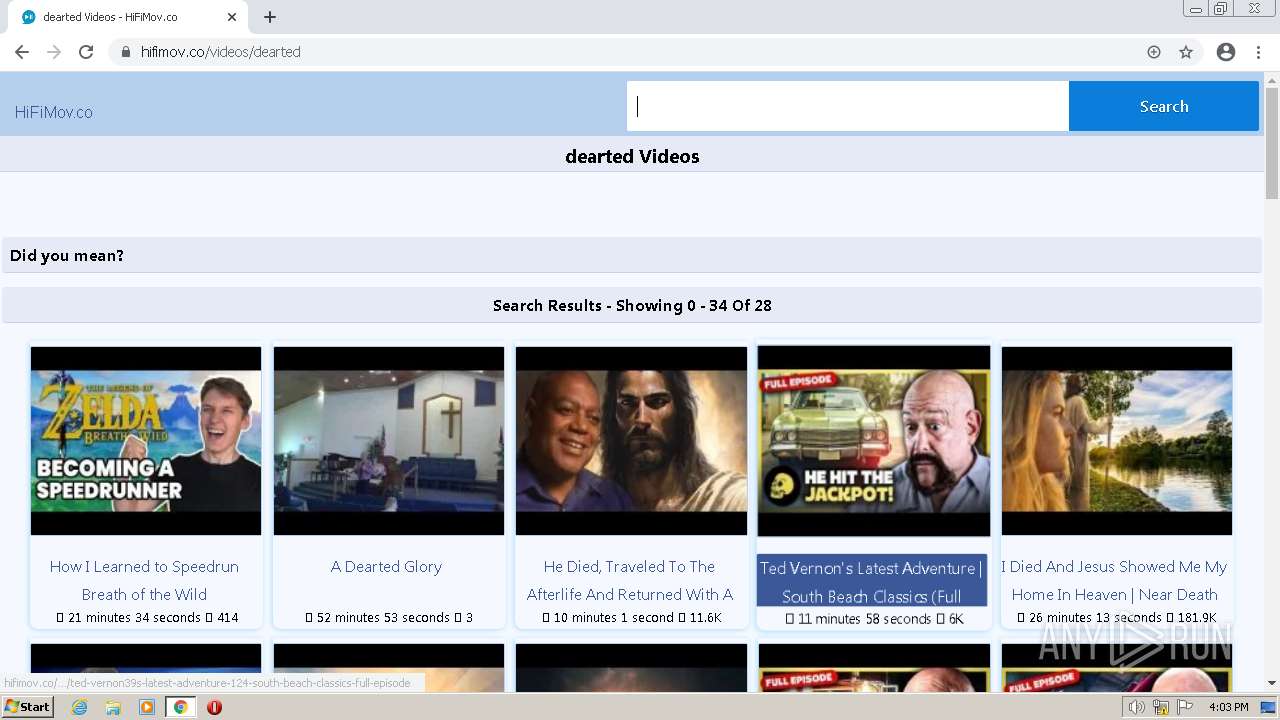Focus the video search text box
Screen dimensions: 1280x720
[848, 106]
